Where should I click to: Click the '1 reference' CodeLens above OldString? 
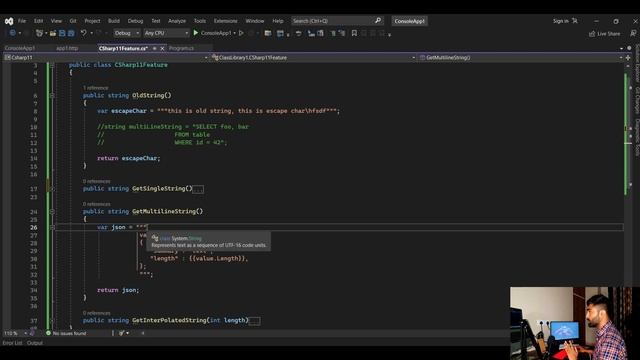click(96, 88)
